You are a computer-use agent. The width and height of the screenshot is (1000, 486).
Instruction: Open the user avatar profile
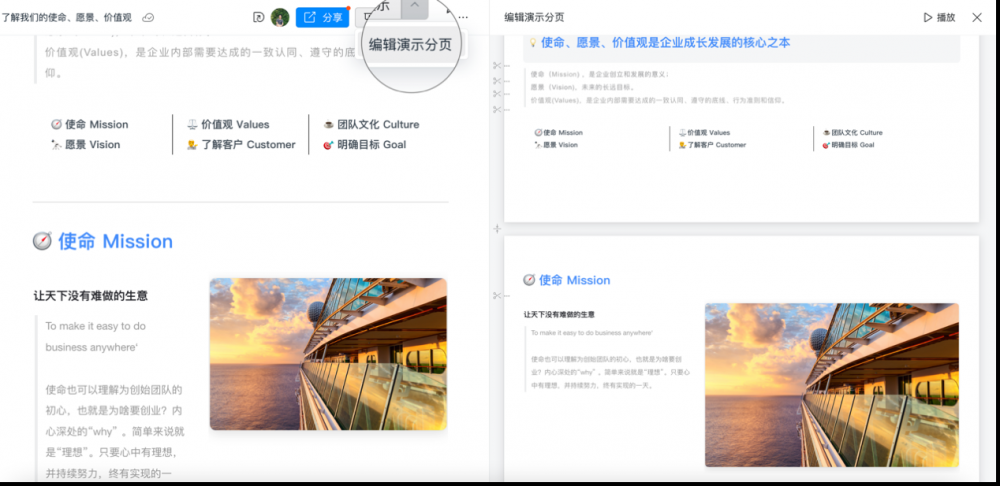coord(280,17)
